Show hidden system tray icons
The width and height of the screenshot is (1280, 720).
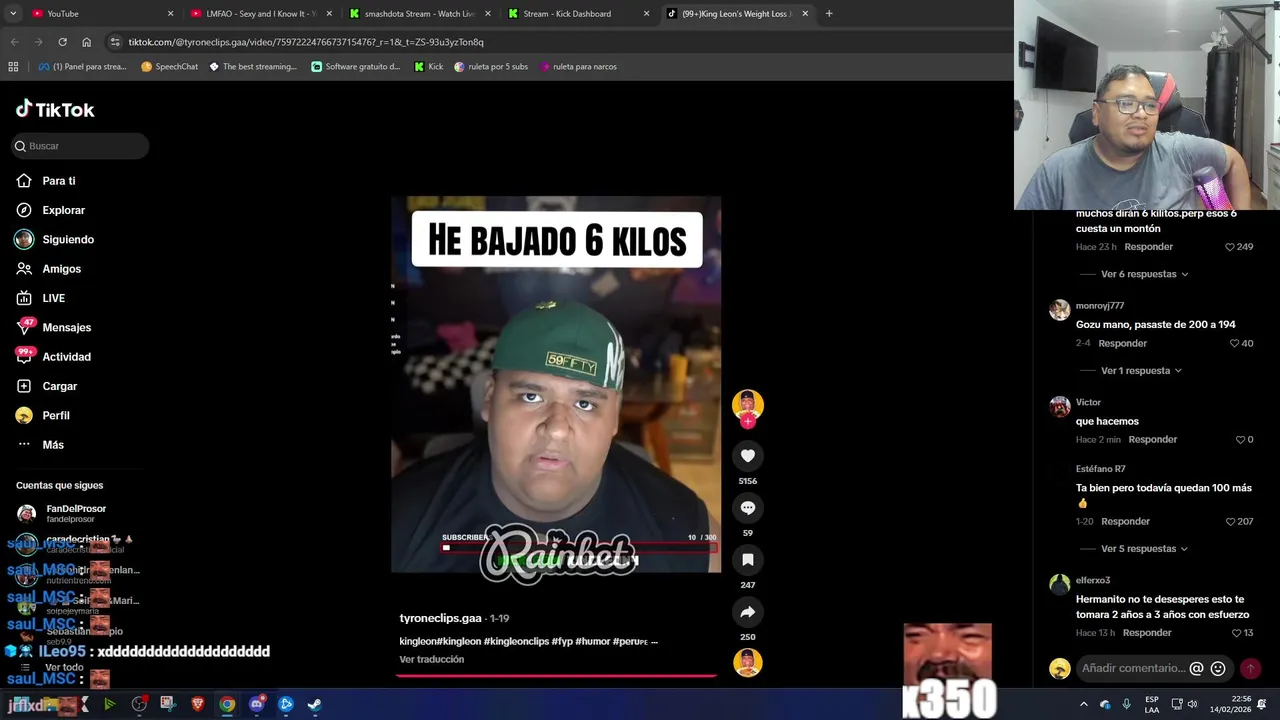coord(1083,704)
